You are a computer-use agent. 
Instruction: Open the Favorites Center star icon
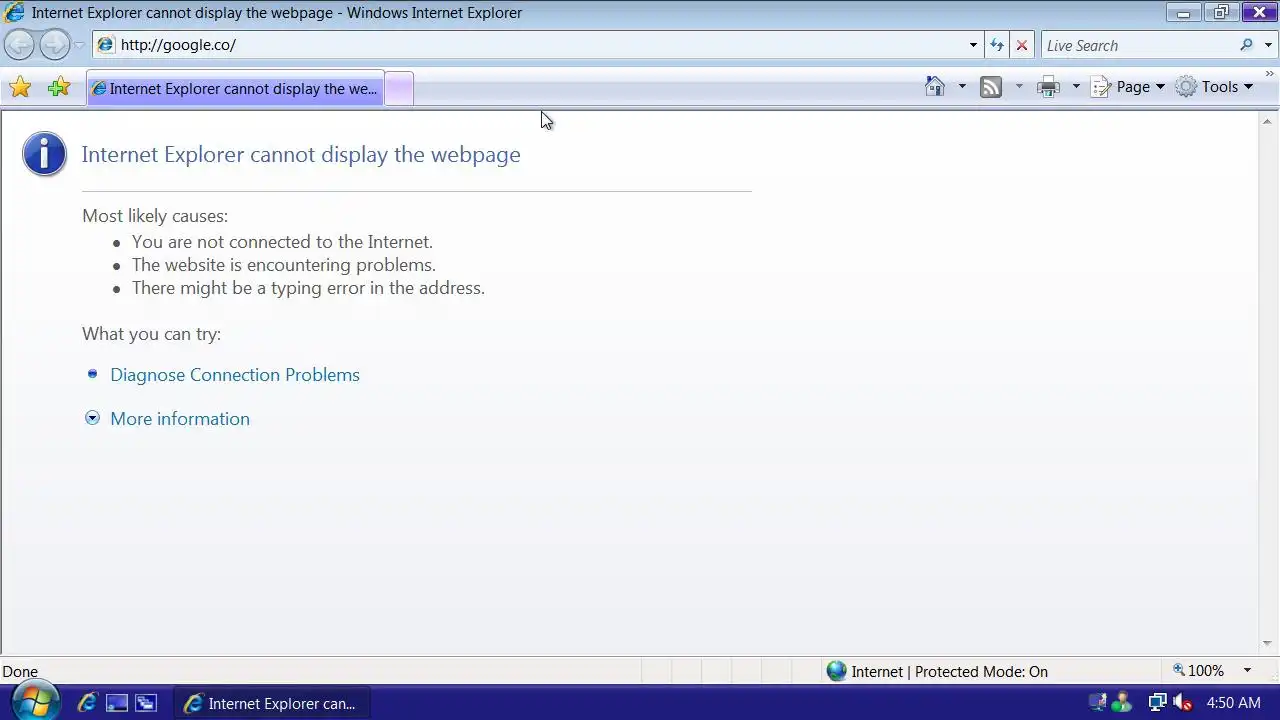[x=20, y=87]
